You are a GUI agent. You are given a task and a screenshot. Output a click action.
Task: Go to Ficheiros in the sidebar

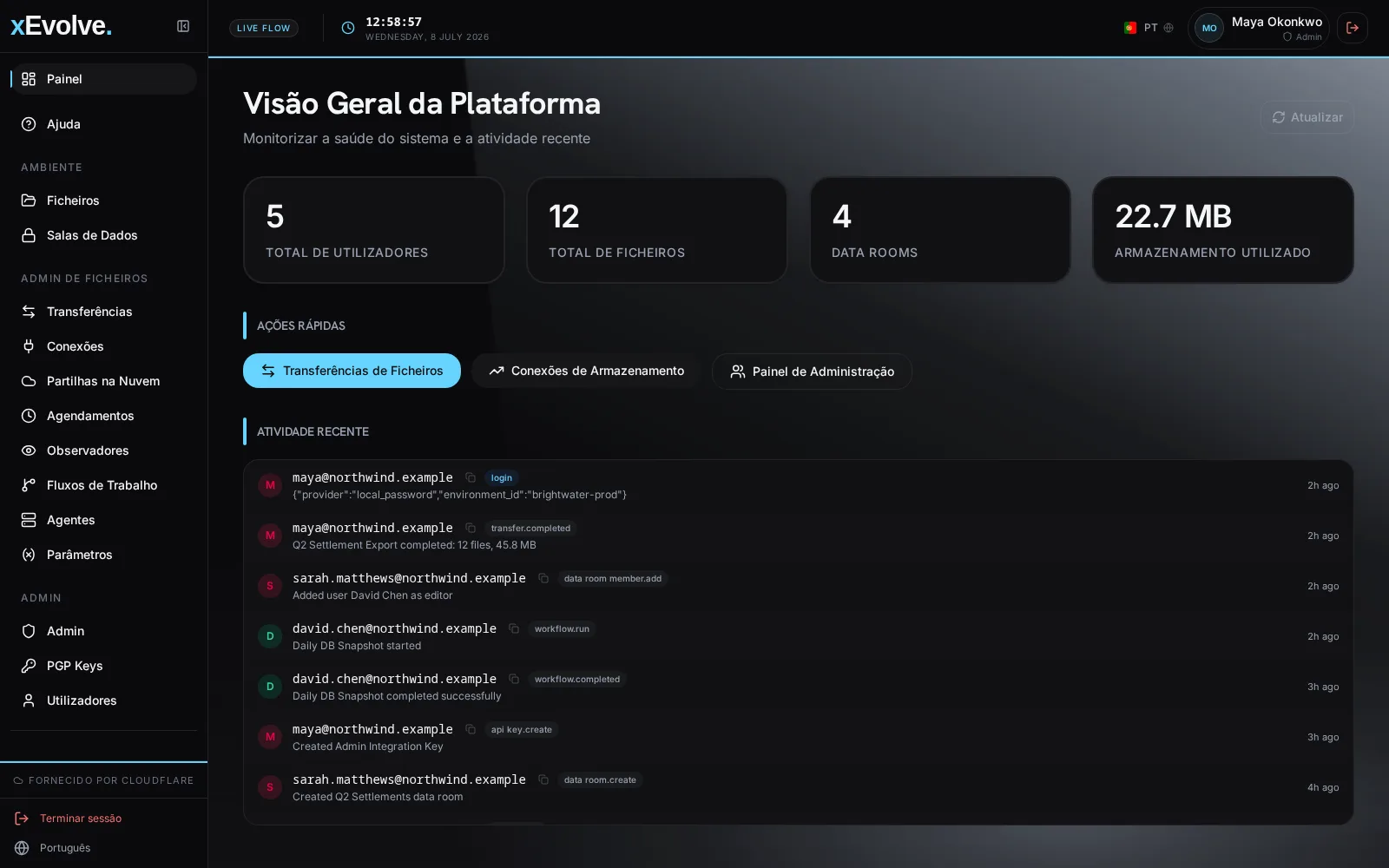click(x=104, y=201)
